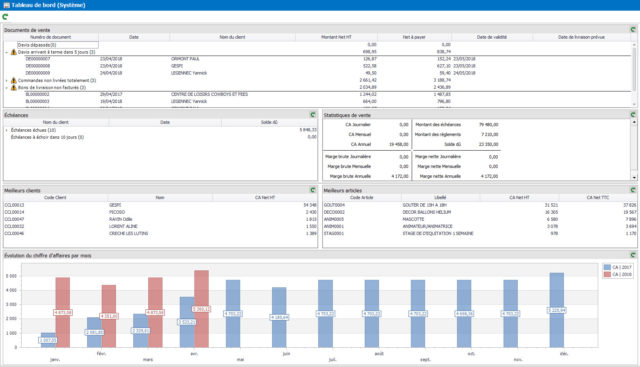Click the Tableau de bord window icon
The width and height of the screenshot is (640, 367).
tap(6, 5)
